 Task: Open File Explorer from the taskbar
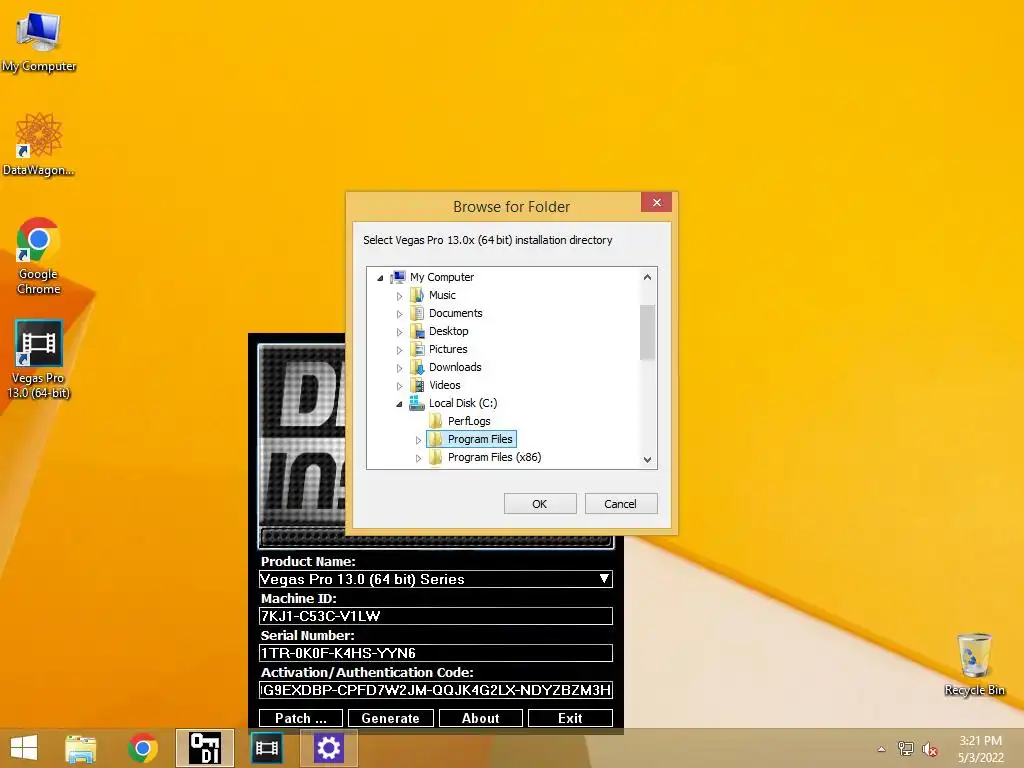[80, 748]
